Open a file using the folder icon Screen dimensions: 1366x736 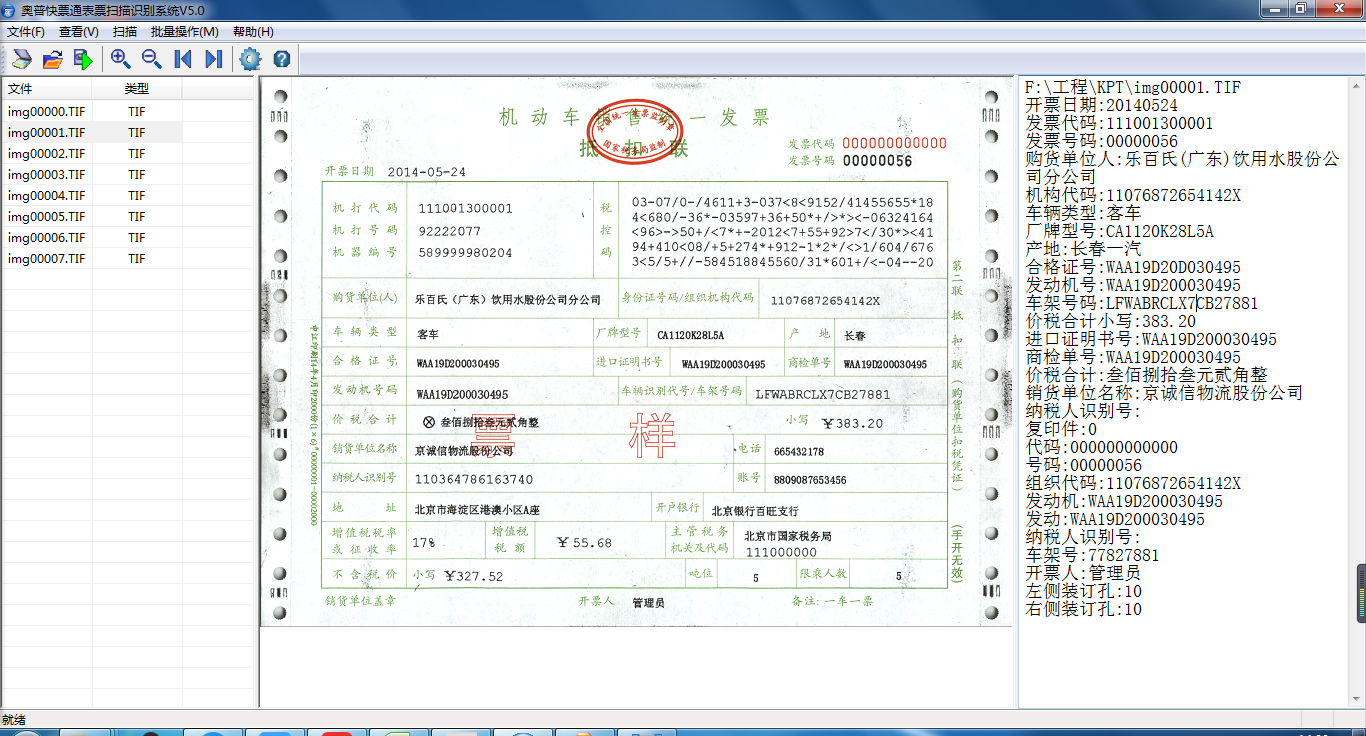[53, 59]
